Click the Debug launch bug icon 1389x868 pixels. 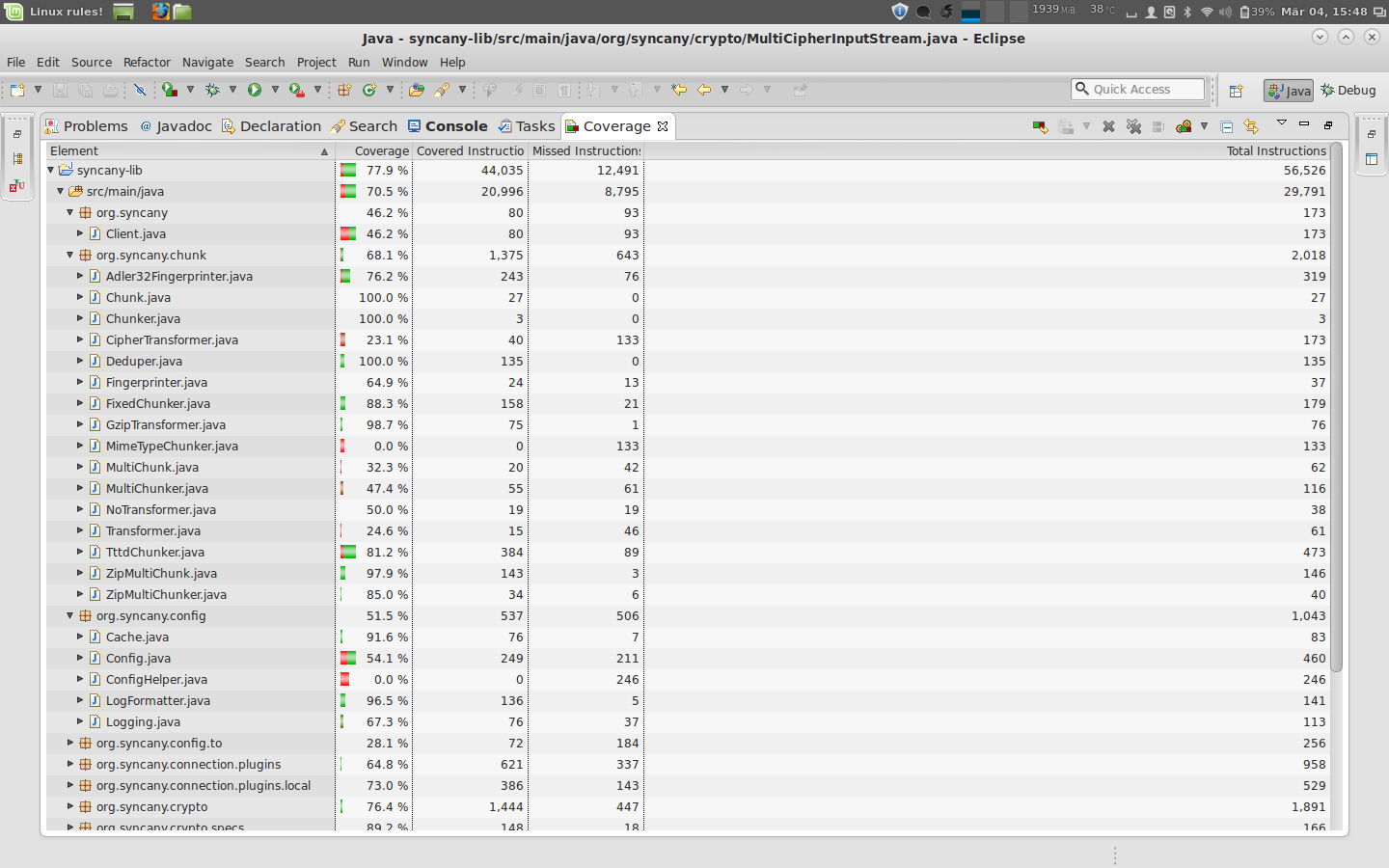(x=212, y=90)
